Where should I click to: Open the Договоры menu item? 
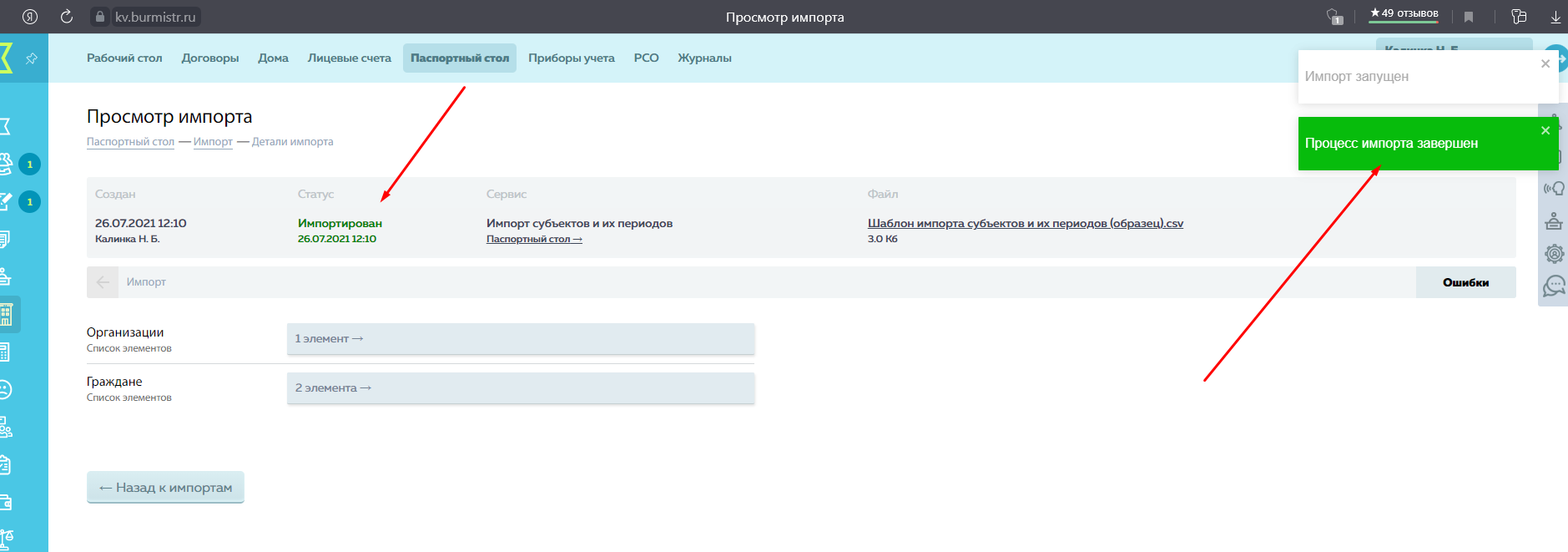pyautogui.click(x=210, y=58)
